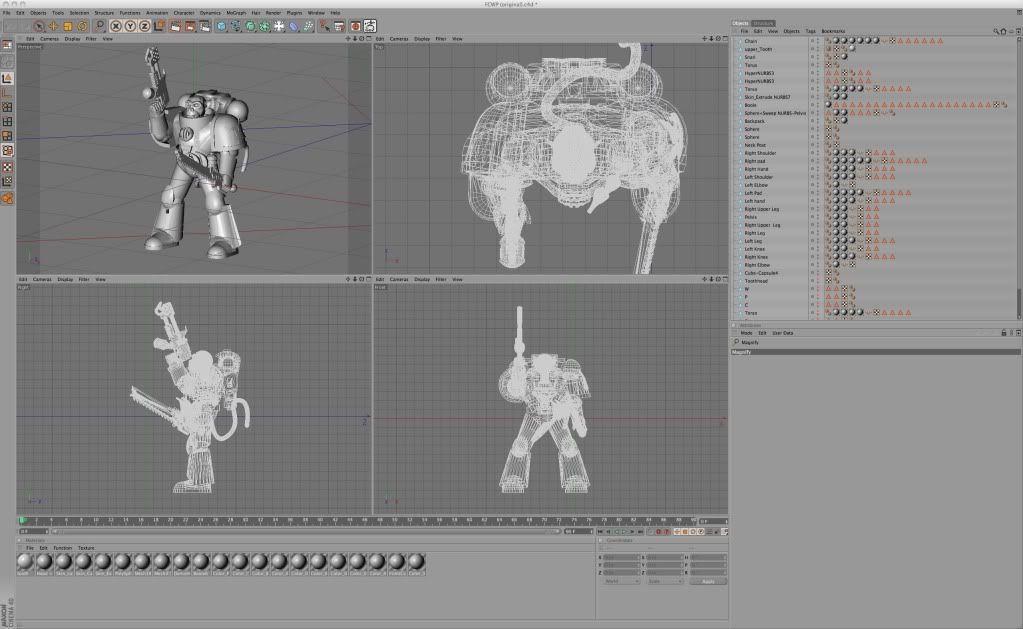
Task: Click Function in Materials panel
Action: click(x=63, y=548)
